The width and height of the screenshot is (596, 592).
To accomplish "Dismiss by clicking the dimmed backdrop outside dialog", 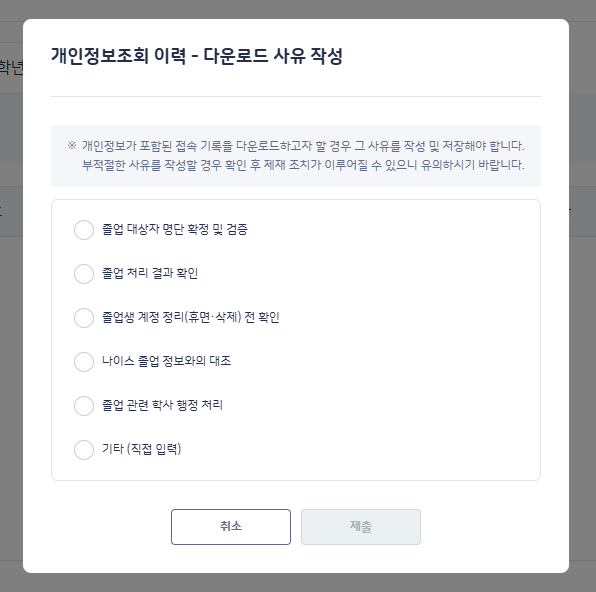I will (582, 342).
